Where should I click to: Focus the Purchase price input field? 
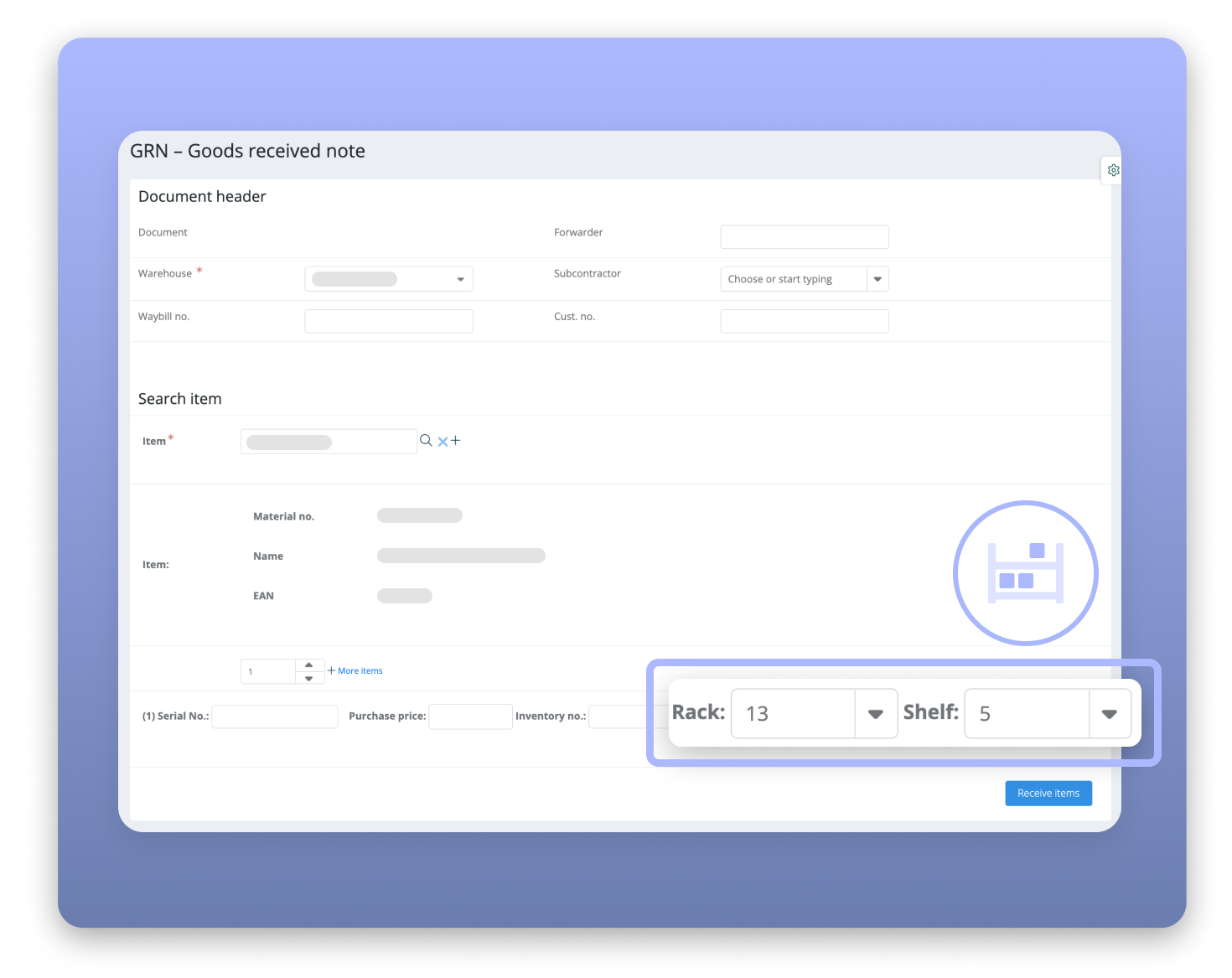point(470,717)
